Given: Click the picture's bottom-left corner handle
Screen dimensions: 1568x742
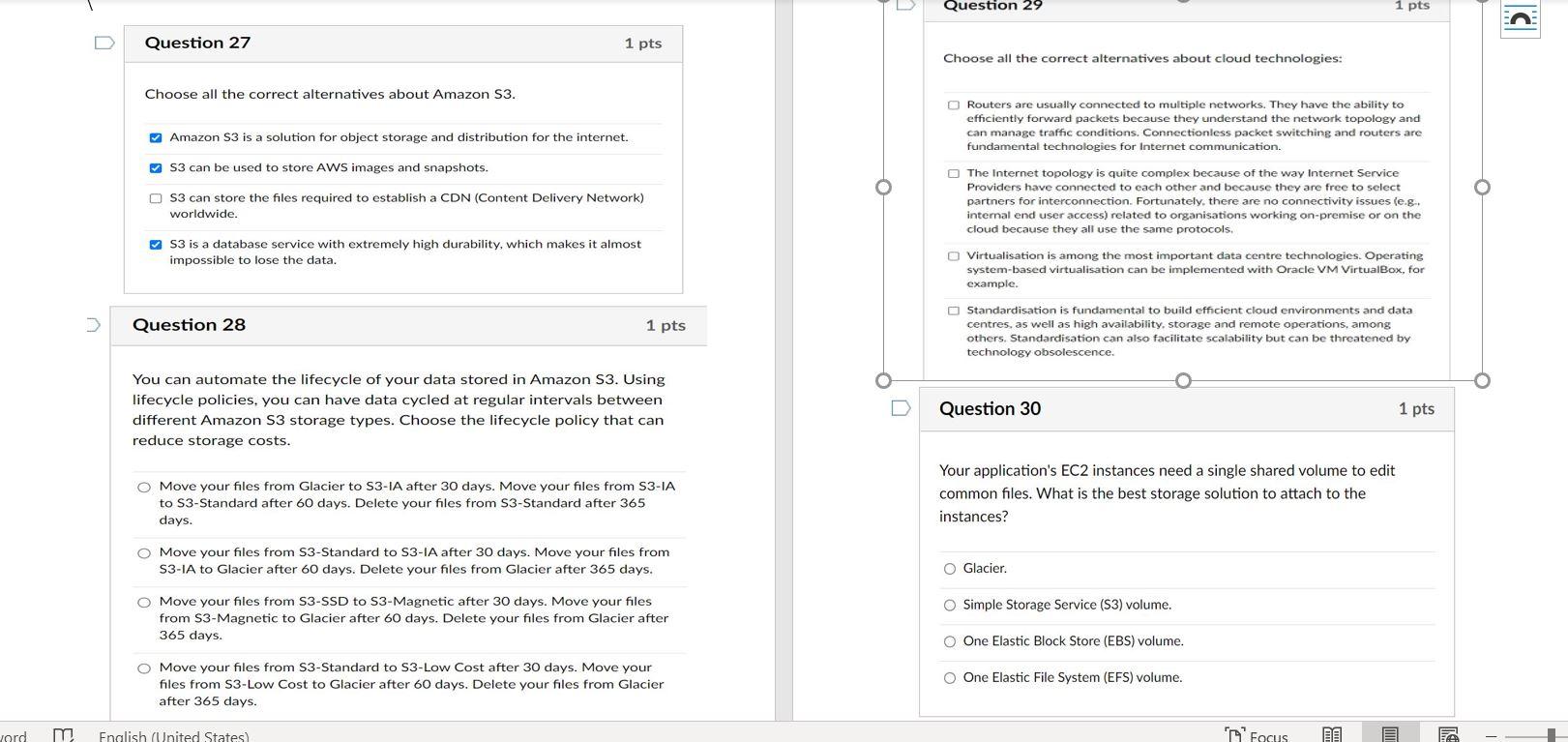Looking at the screenshot, I should click(883, 380).
